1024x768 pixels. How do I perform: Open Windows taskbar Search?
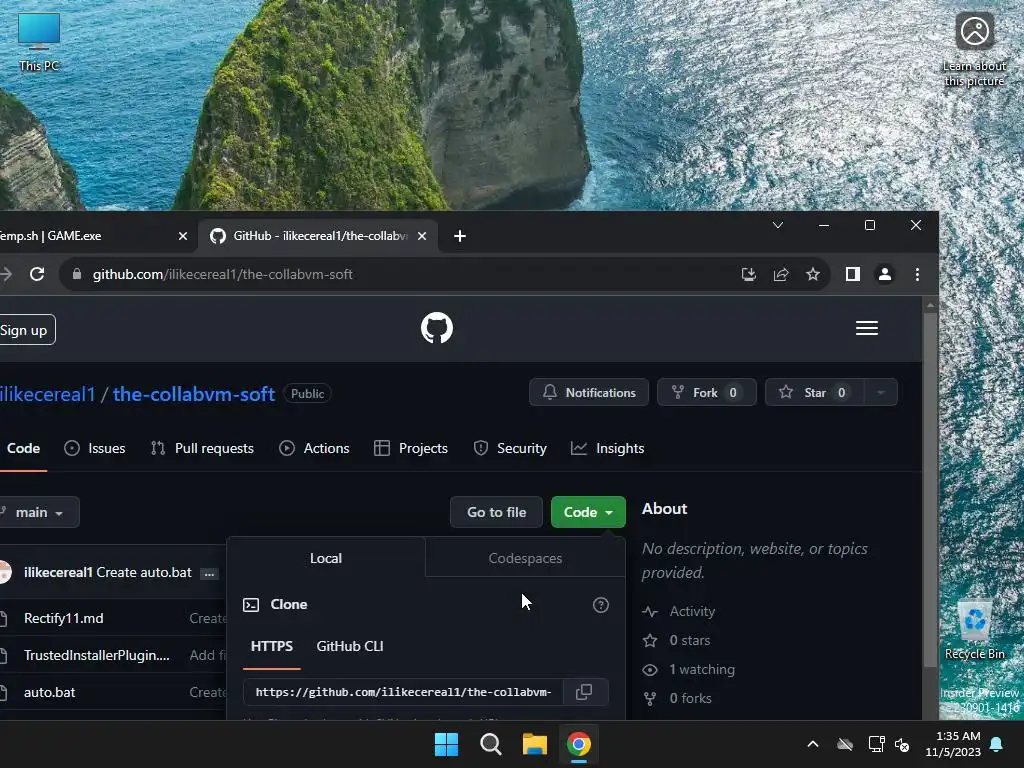pos(490,744)
